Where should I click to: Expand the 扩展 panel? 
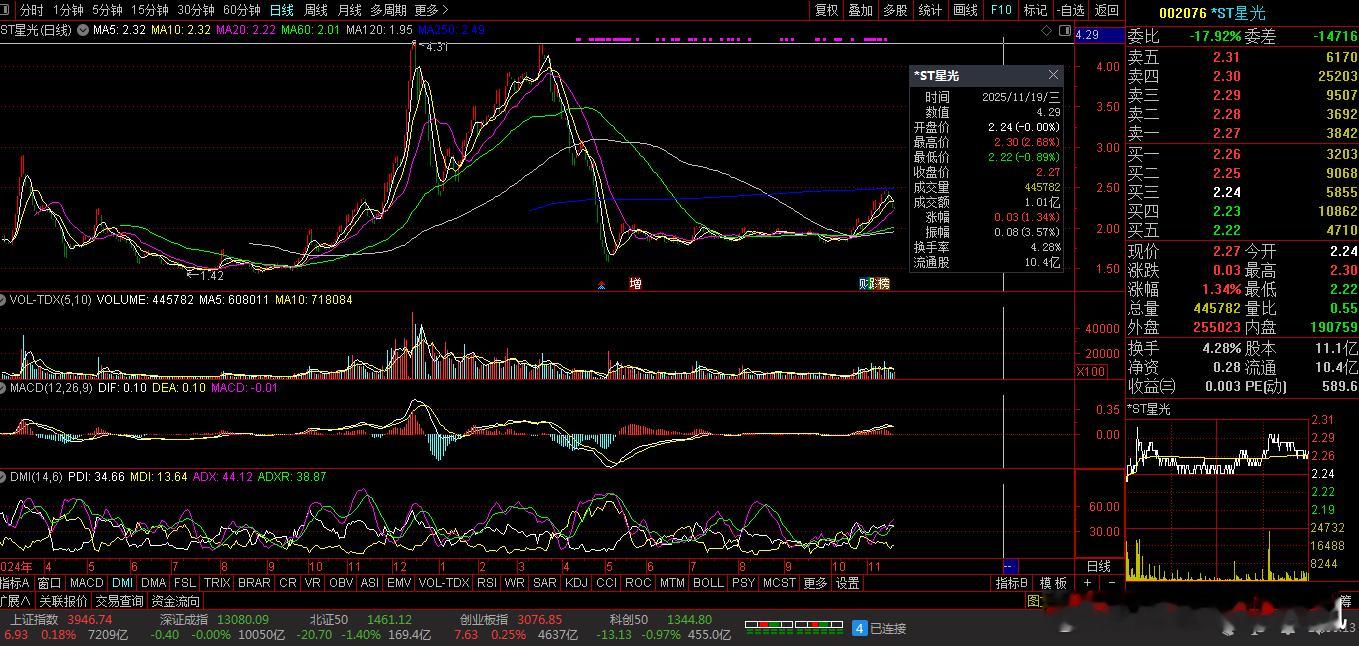[15, 601]
